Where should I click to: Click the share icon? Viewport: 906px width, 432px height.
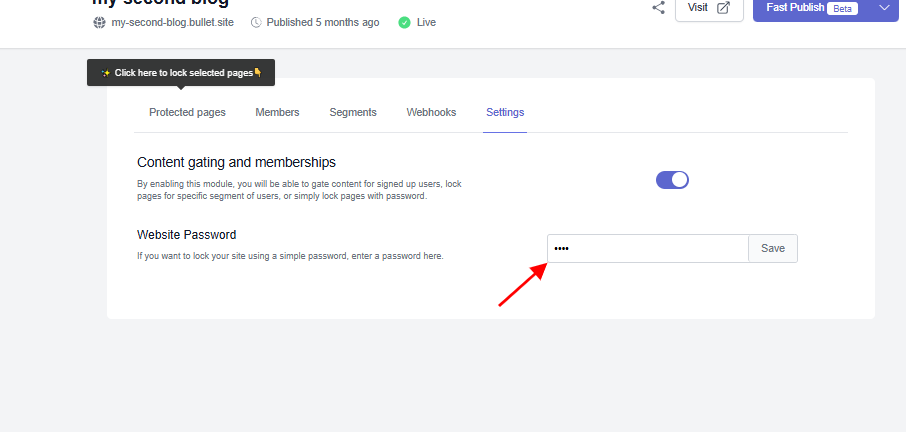coord(658,8)
